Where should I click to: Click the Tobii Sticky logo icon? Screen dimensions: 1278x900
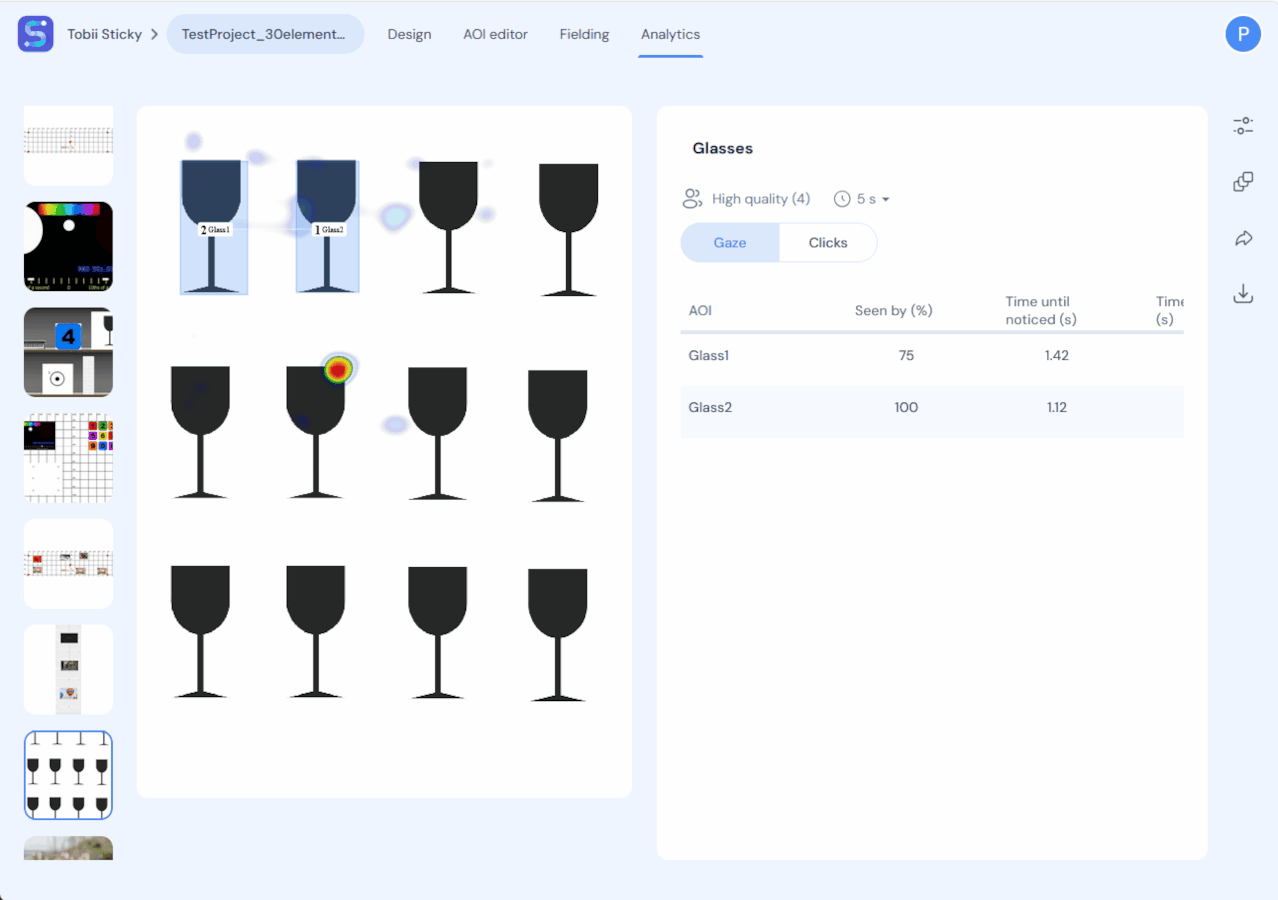[36, 34]
